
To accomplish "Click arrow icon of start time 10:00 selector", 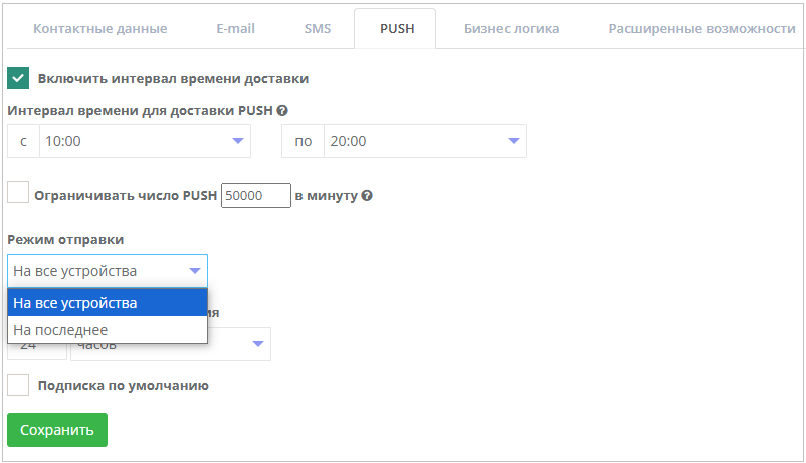I will 237,141.
